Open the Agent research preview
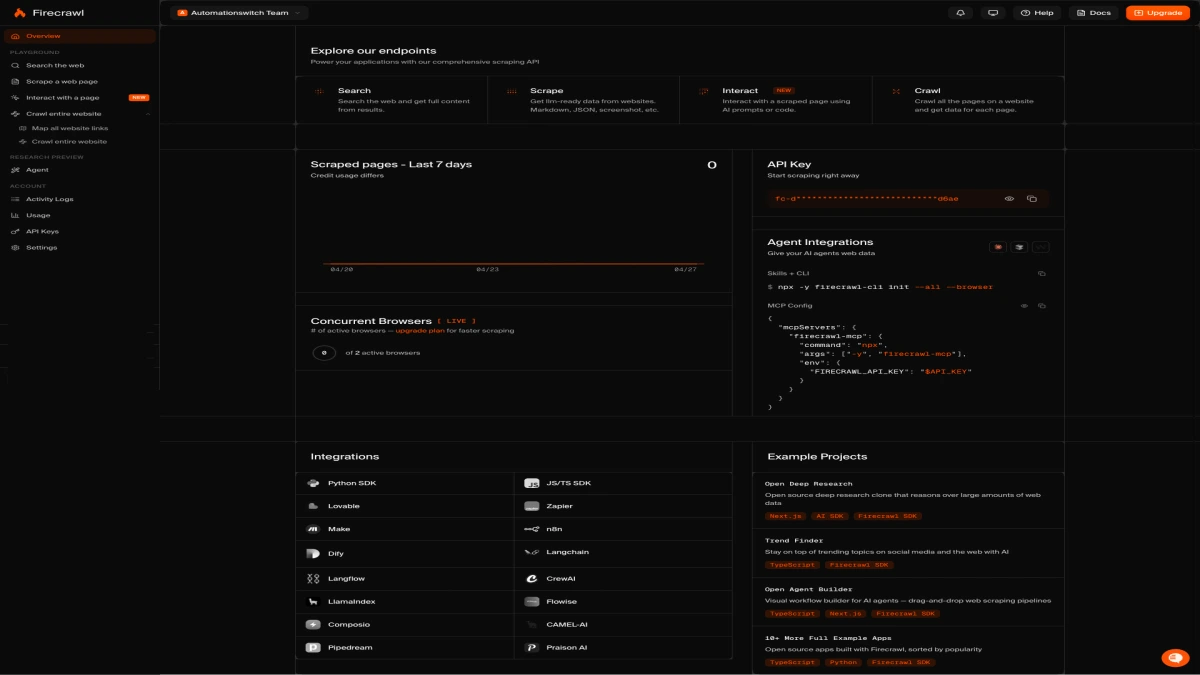Viewport: 1200px width, 675px height. (x=40, y=170)
